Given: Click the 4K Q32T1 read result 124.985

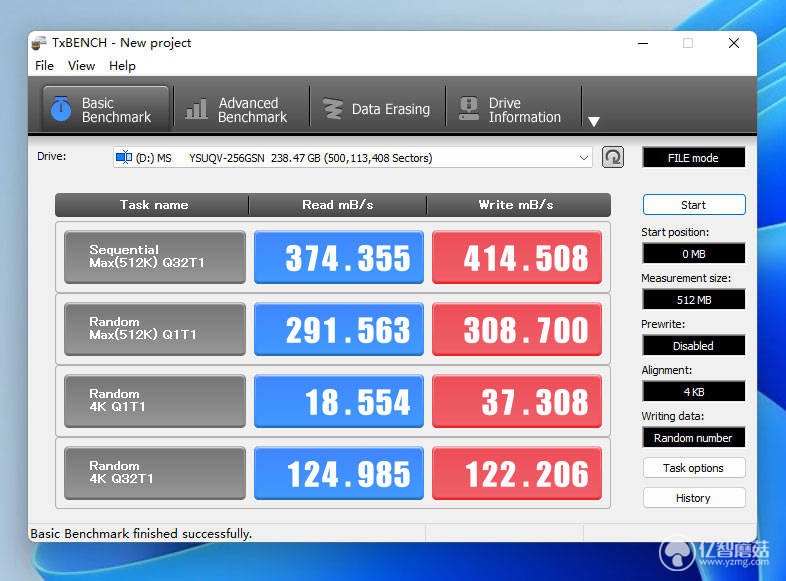Looking at the screenshot, I should click(x=339, y=473).
